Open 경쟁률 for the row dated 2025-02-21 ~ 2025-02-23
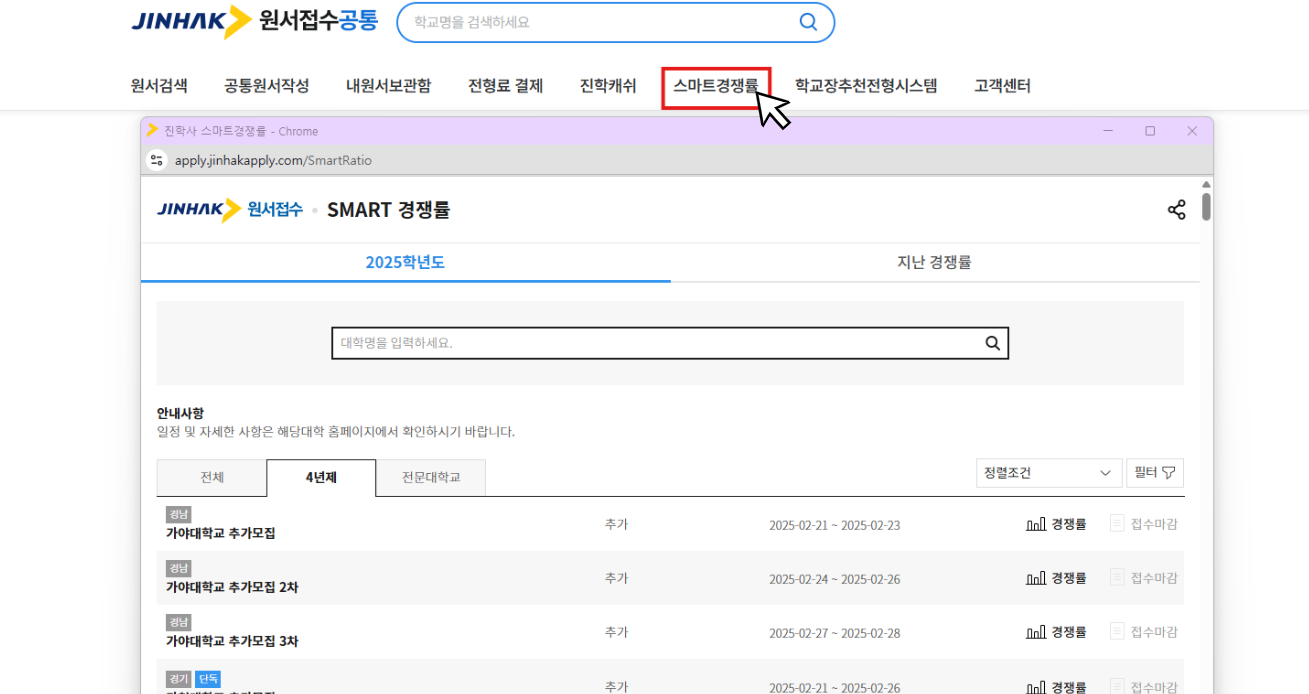 (1056, 523)
